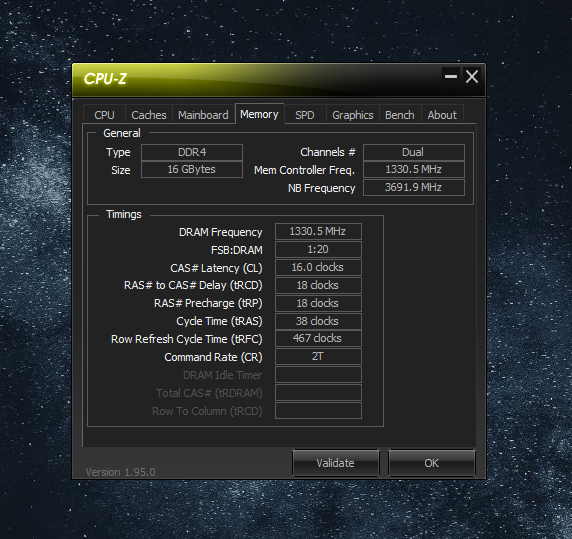The width and height of the screenshot is (572, 539).
Task: Select the tRFC 467 clocks value
Action: click(318, 338)
